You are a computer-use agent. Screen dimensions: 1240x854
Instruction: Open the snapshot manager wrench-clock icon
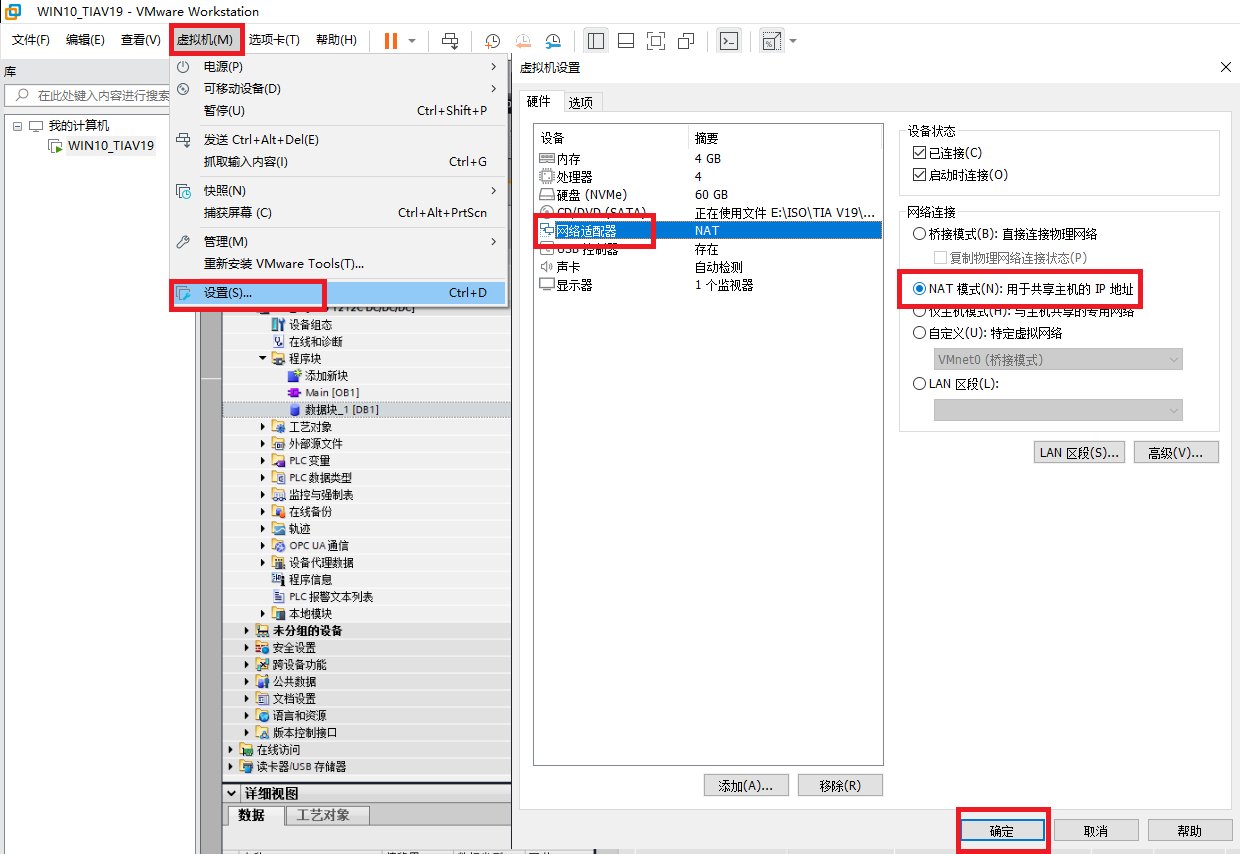(553, 41)
